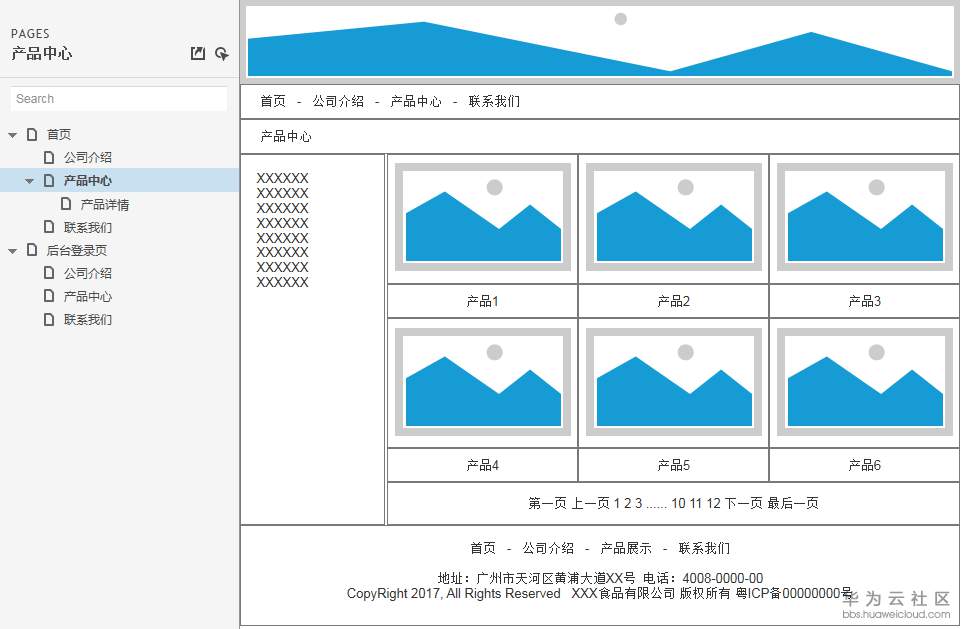Screen dimensions: 964x629
Task: Click the 产品6 label
Action: pos(864,465)
